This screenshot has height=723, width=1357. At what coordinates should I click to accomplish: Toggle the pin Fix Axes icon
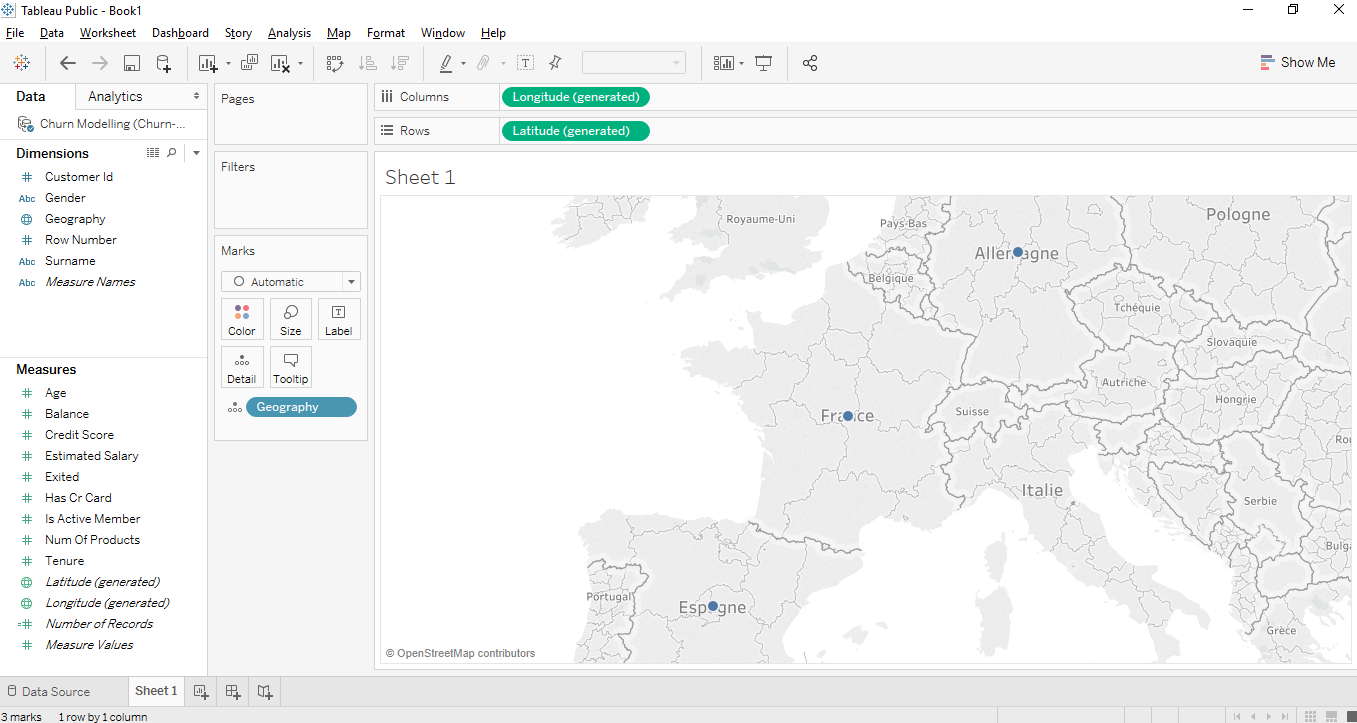[x=555, y=63]
